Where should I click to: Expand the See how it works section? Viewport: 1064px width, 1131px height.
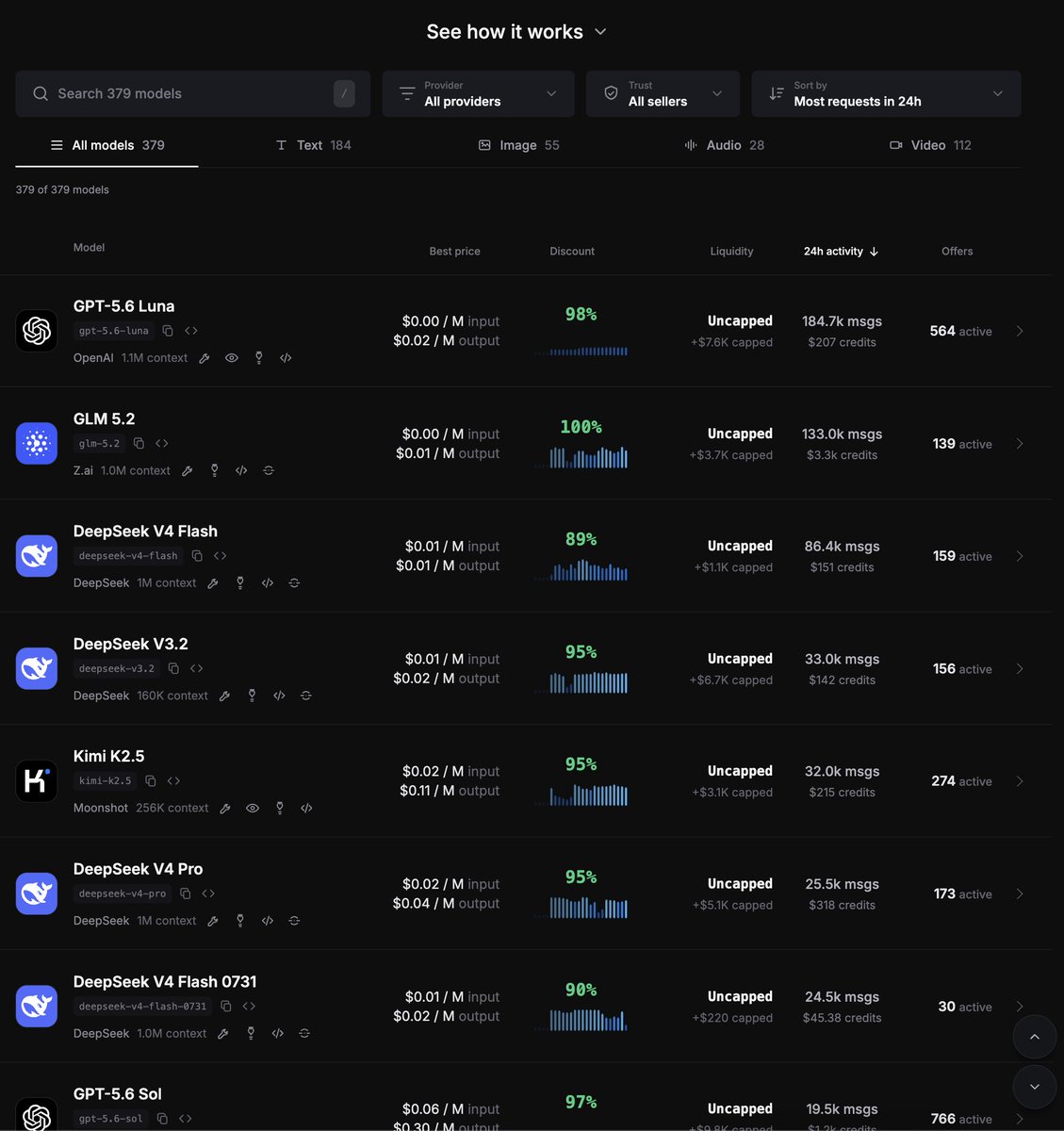[x=516, y=32]
